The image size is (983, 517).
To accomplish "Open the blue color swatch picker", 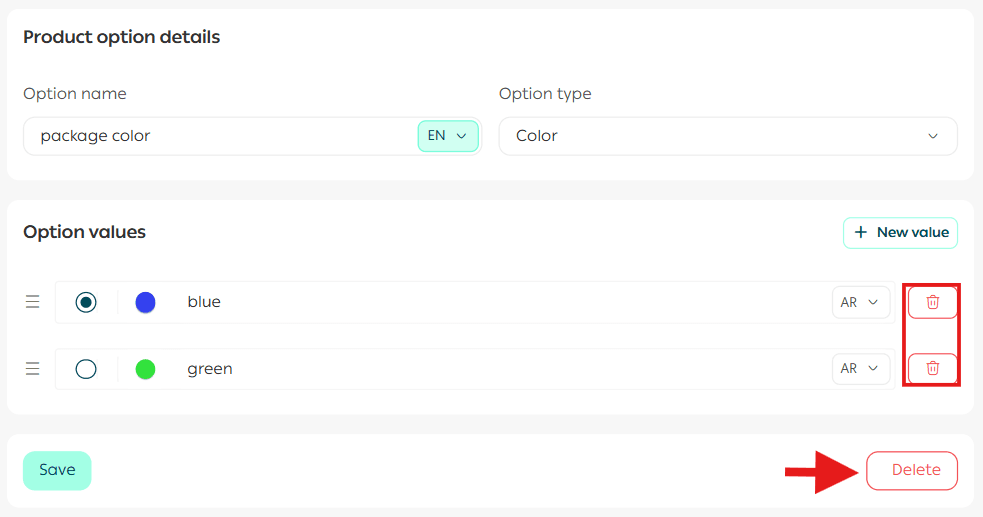I will pos(145,302).
